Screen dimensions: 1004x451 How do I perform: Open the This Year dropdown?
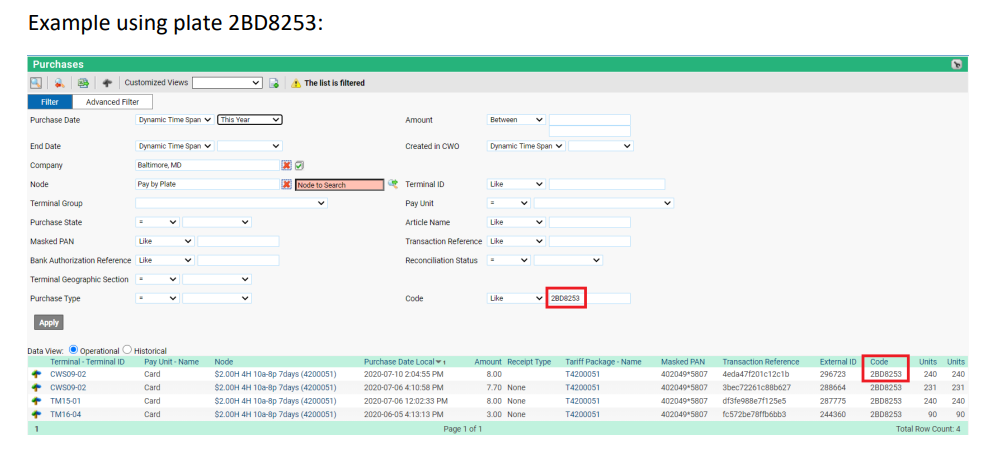click(250, 120)
